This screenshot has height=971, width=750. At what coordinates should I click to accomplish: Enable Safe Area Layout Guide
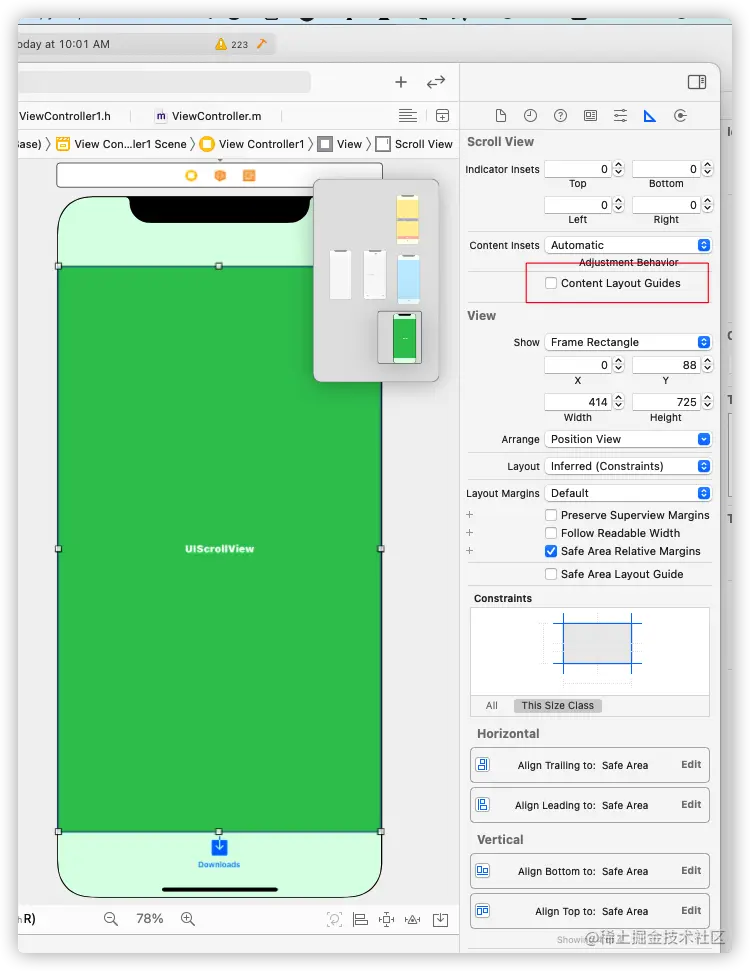click(x=551, y=574)
